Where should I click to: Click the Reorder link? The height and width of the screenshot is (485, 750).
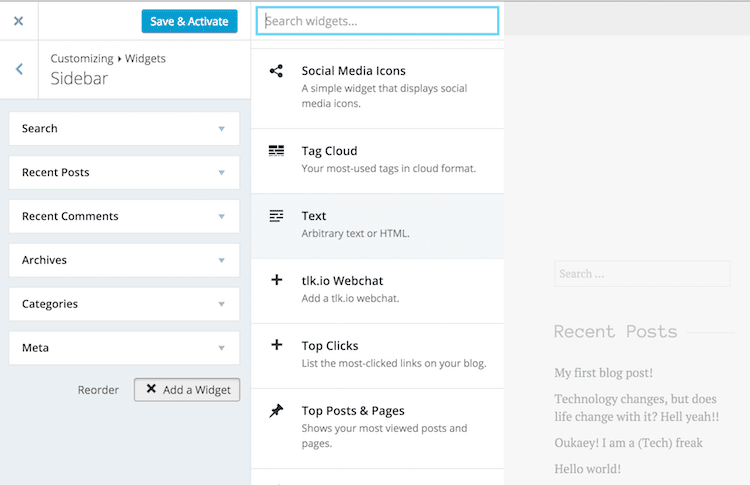98,390
